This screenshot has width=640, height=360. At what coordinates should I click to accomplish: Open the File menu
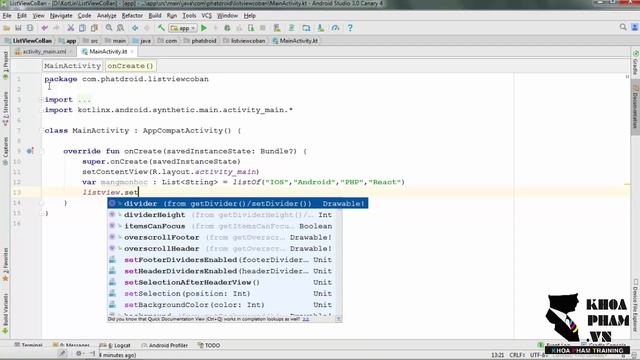pyautogui.click(x=7, y=16)
